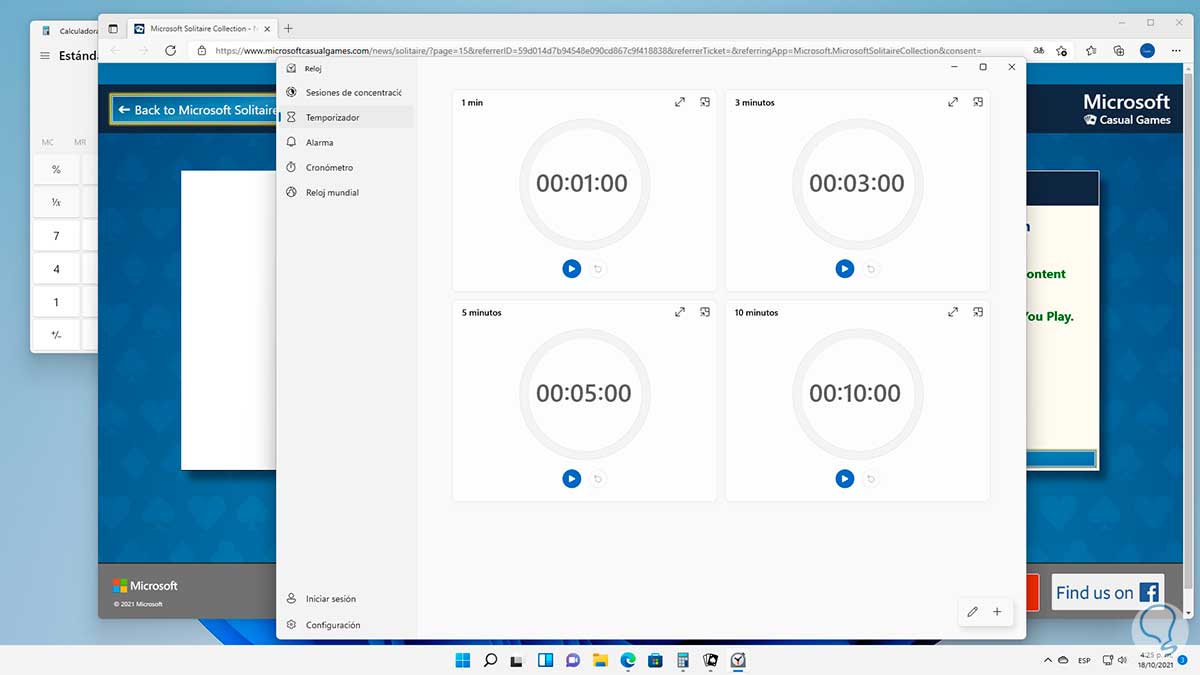Click MC memory clear in Calculator
The width and height of the screenshot is (1200, 675).
pos(48,142)
